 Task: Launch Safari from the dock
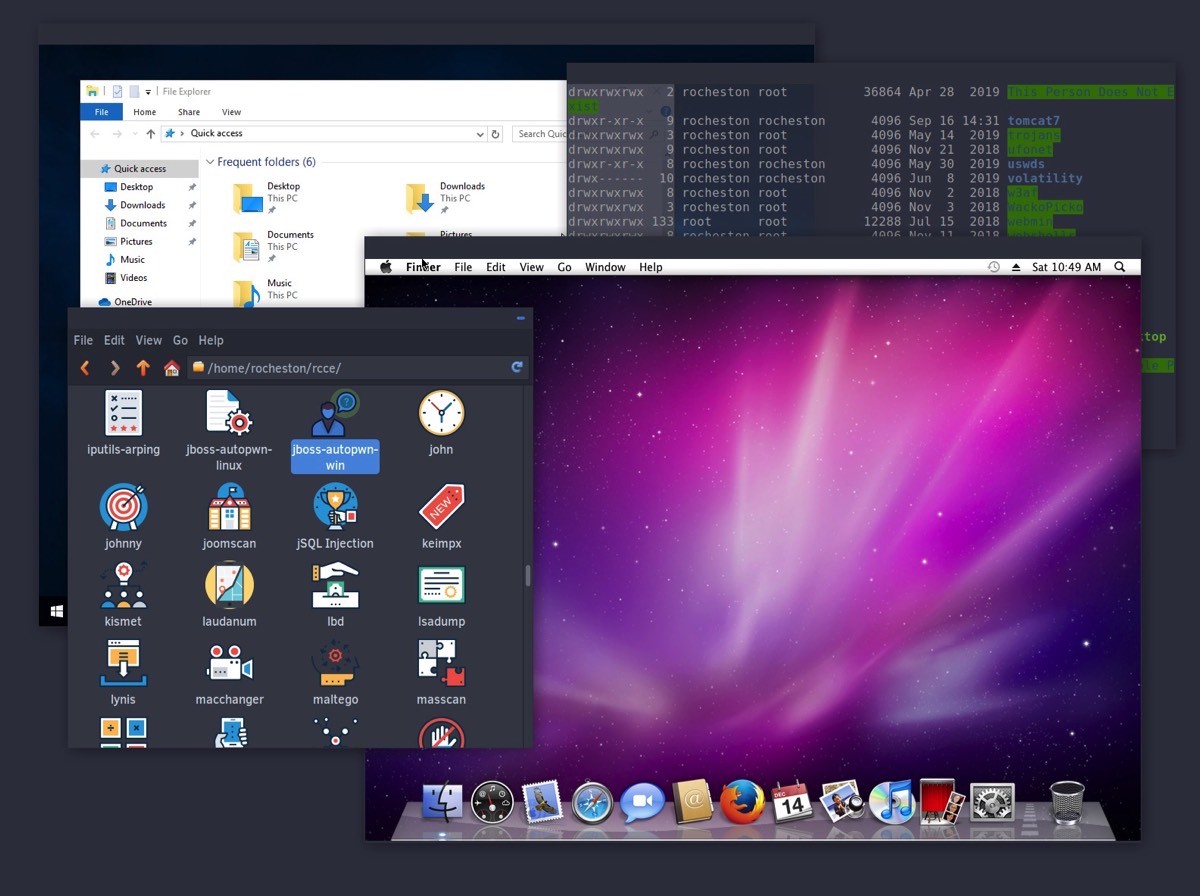[x=592, y=802]
